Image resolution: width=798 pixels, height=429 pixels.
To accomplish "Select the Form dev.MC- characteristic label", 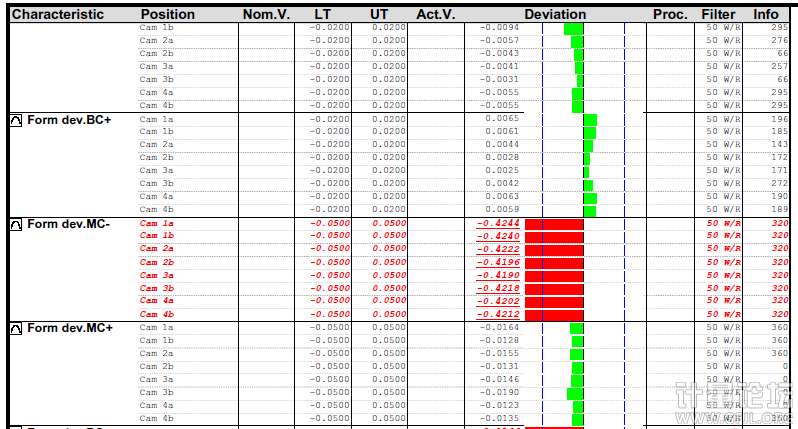I will [70, 224].
